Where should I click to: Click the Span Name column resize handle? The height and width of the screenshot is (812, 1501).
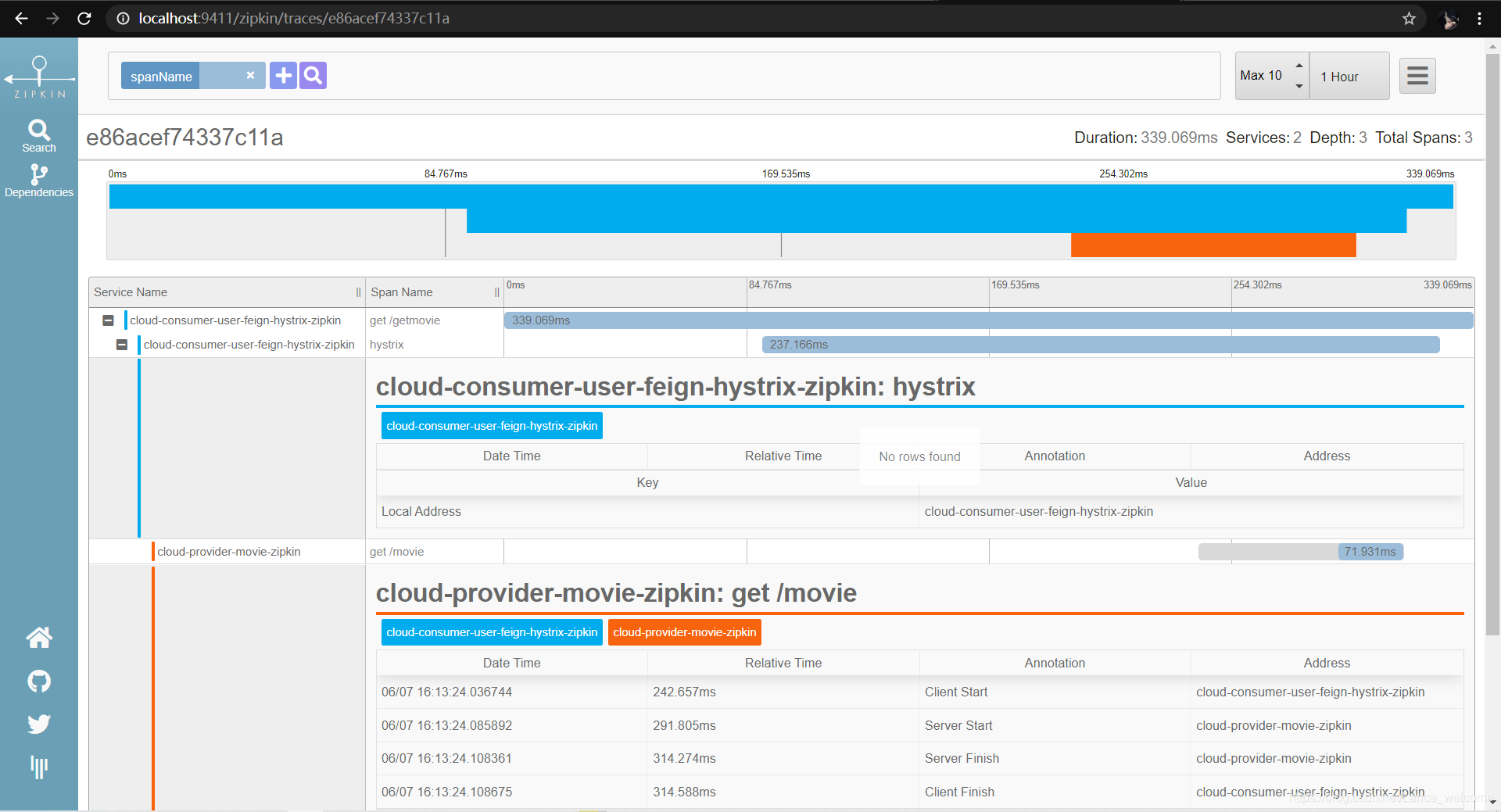pyautogui.click(x=497, y=292)
